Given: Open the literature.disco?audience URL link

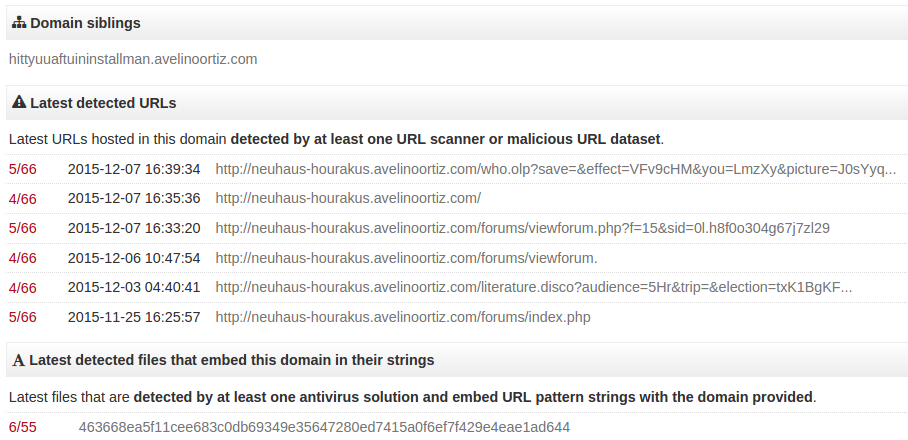Looking at the screenshot, I should click(533, 287).
